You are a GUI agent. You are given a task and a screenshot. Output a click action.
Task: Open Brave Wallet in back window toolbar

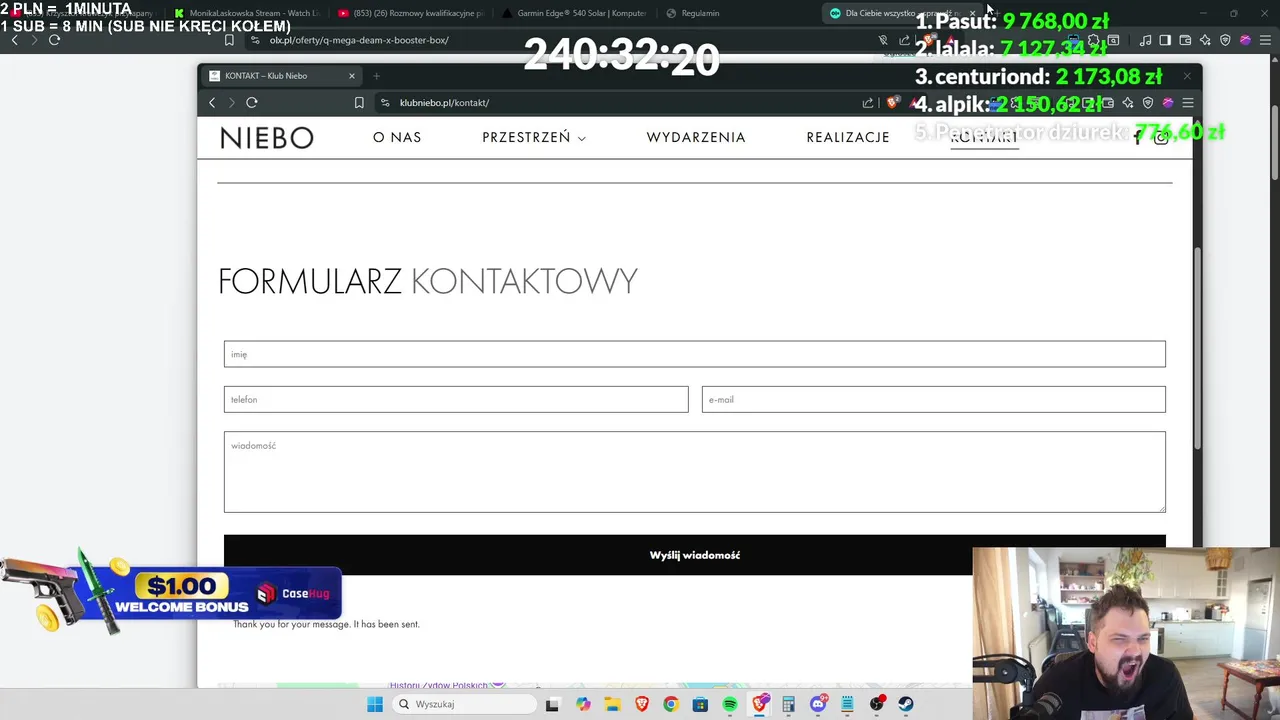[x=1185, y=40]
